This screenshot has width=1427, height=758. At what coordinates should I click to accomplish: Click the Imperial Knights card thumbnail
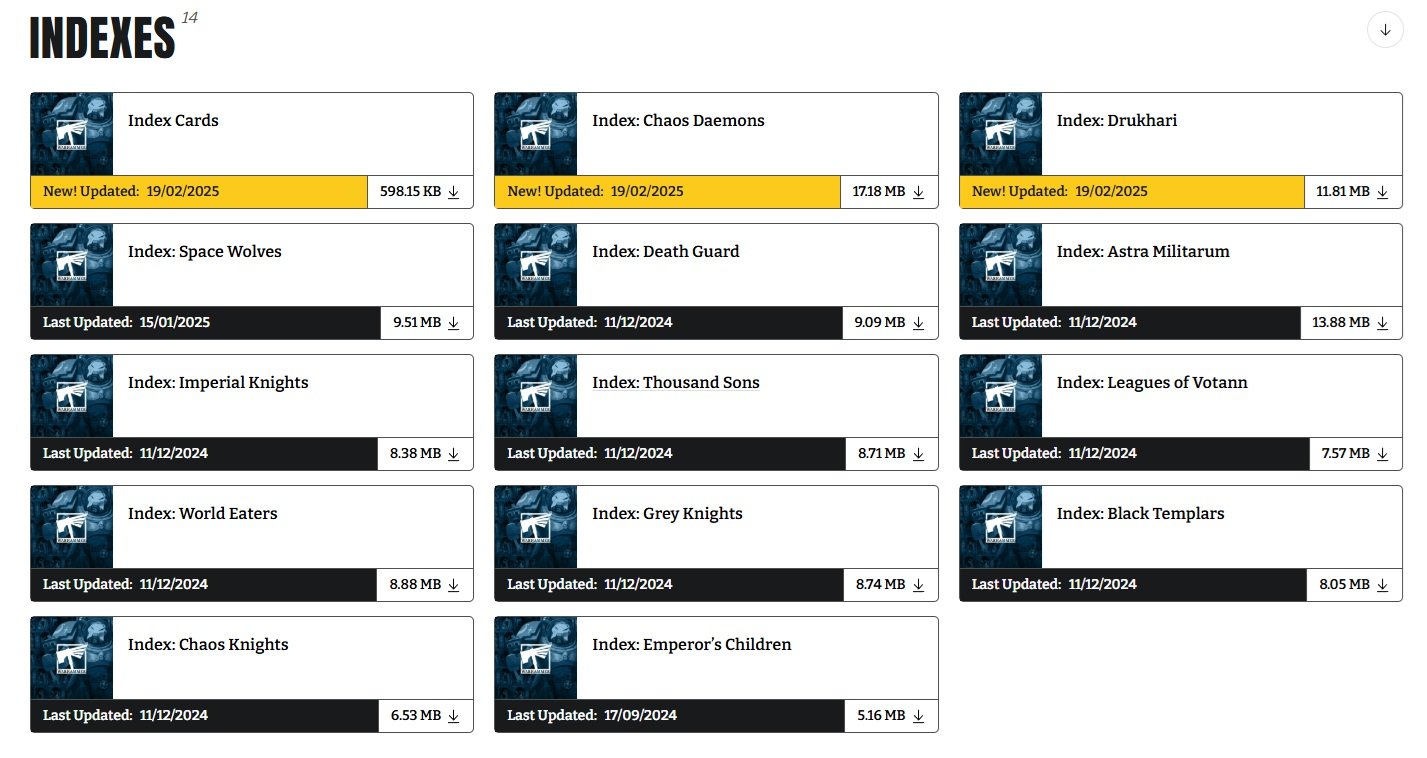72,396
